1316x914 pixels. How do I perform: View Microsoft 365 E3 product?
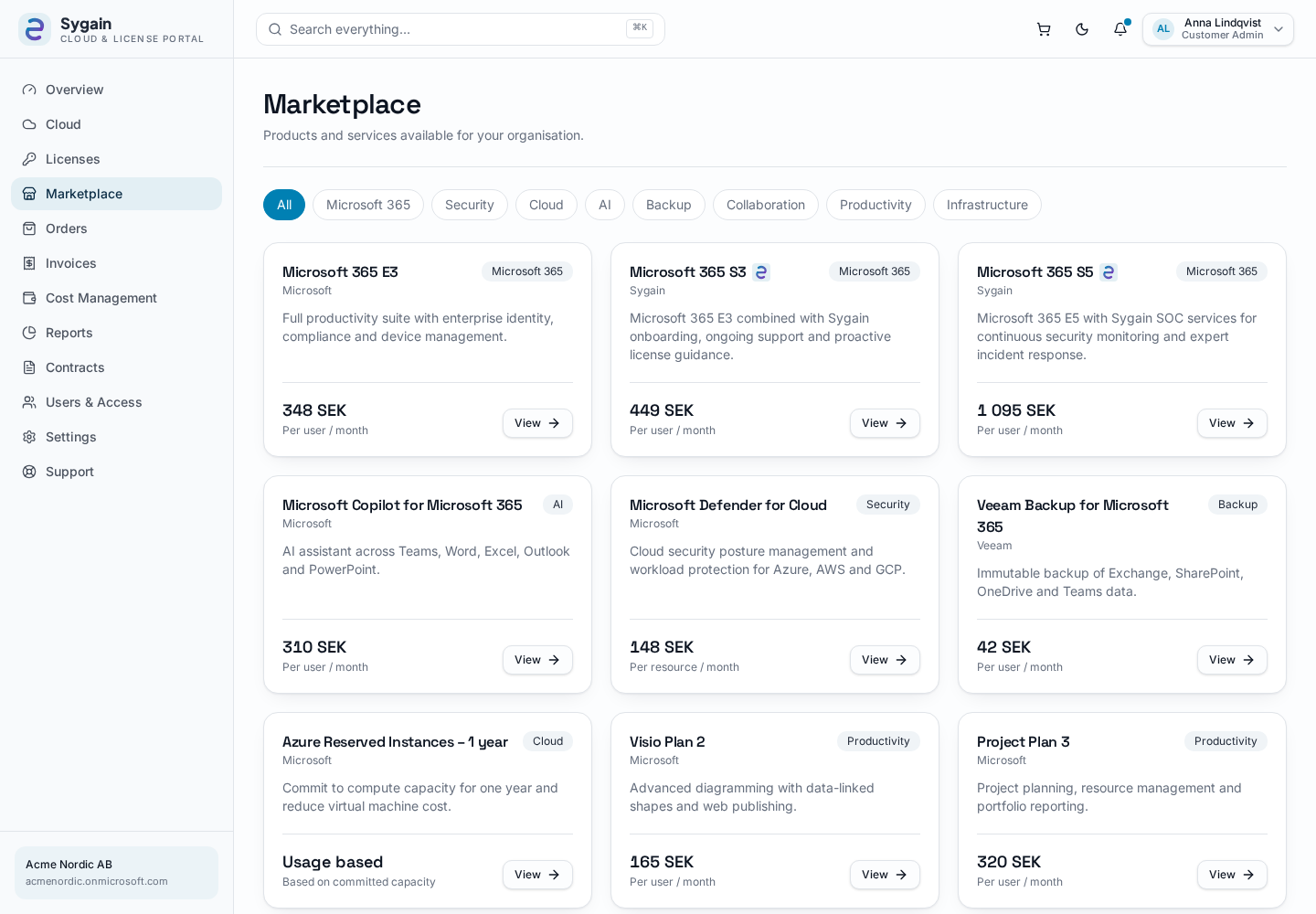coord(537,423)
